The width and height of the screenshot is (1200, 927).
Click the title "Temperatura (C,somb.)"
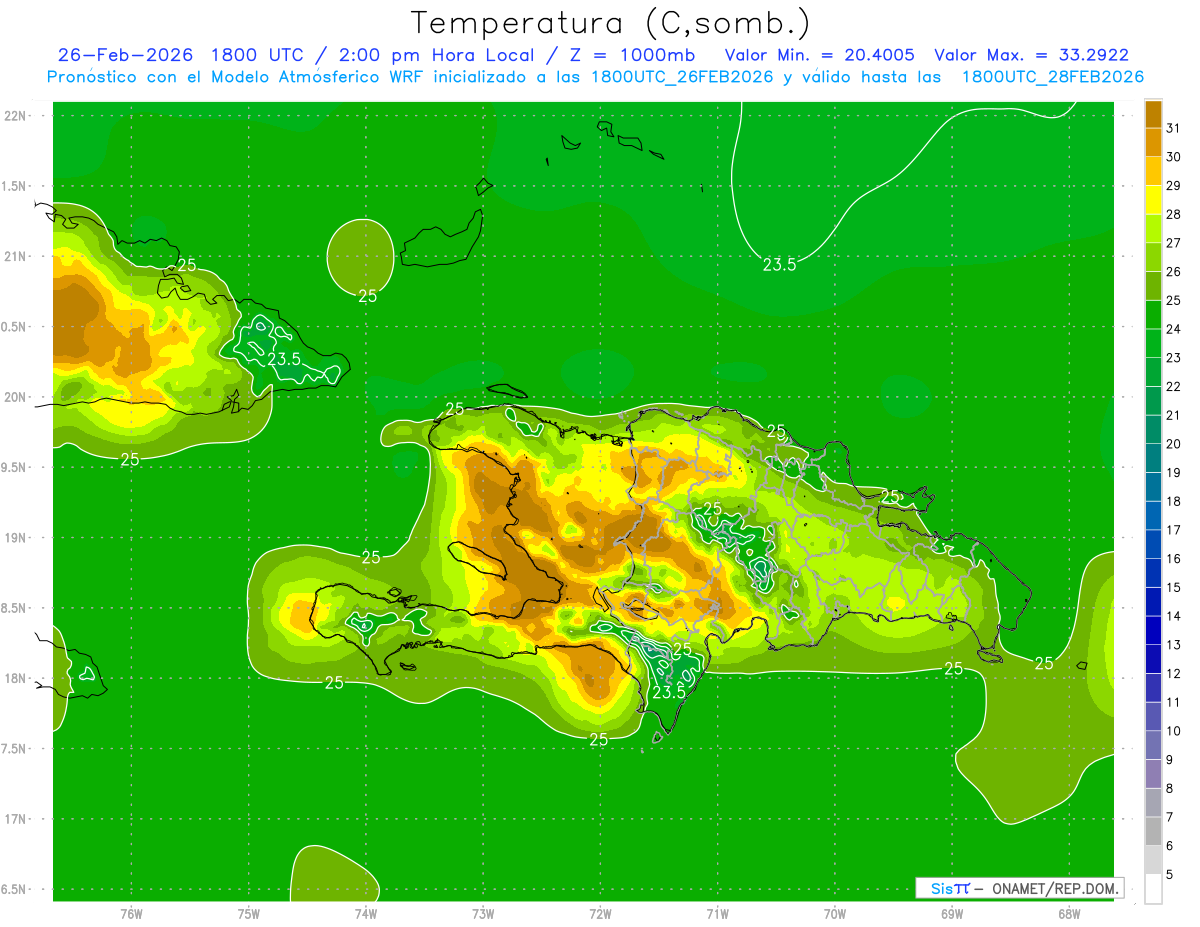(x=611, y=22)
